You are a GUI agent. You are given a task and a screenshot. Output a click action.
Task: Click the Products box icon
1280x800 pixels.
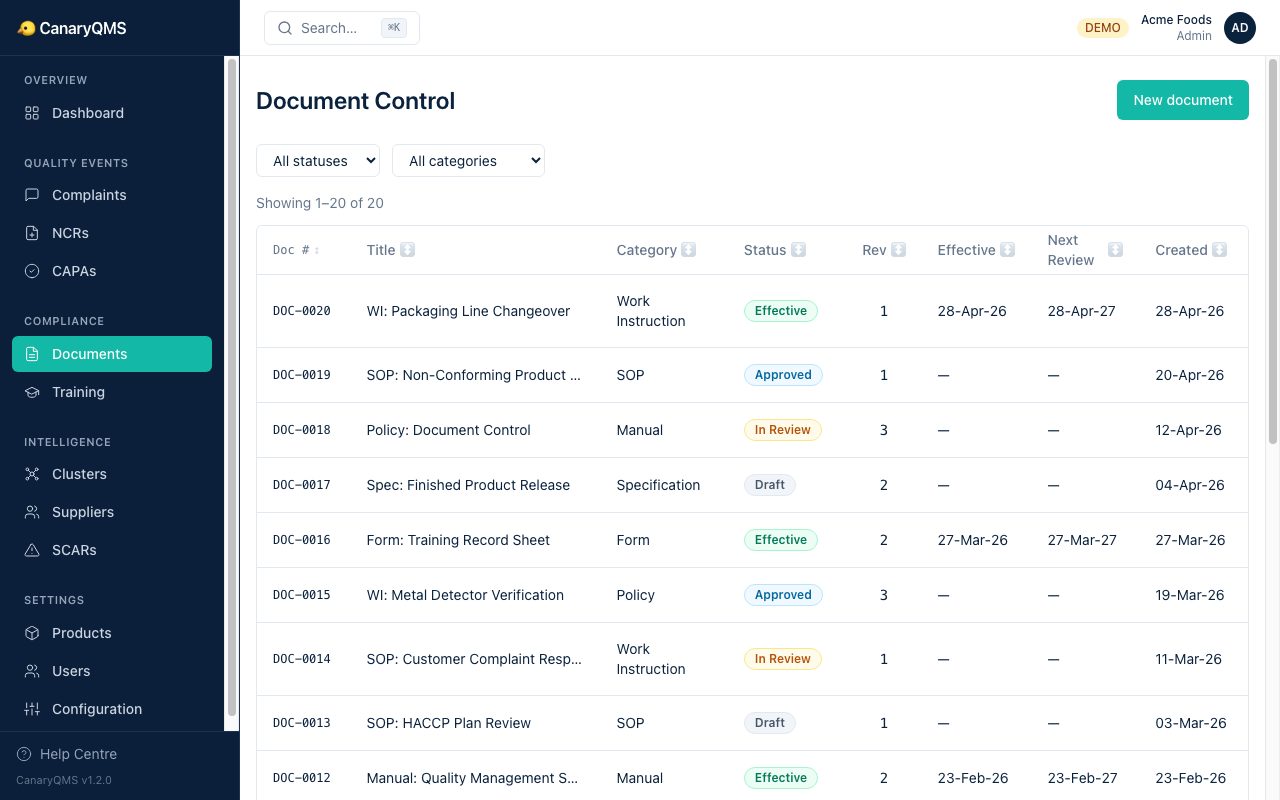coord(32,633)
